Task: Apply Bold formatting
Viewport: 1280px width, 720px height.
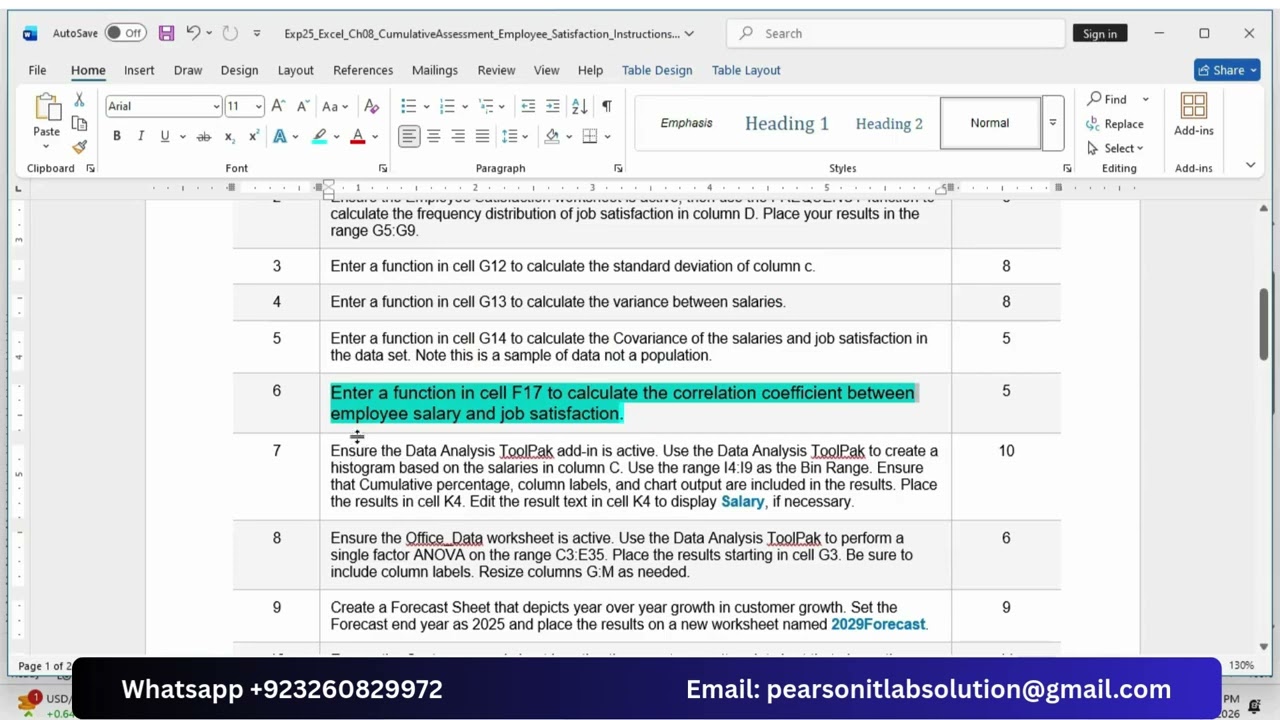Action: [117, 136]
